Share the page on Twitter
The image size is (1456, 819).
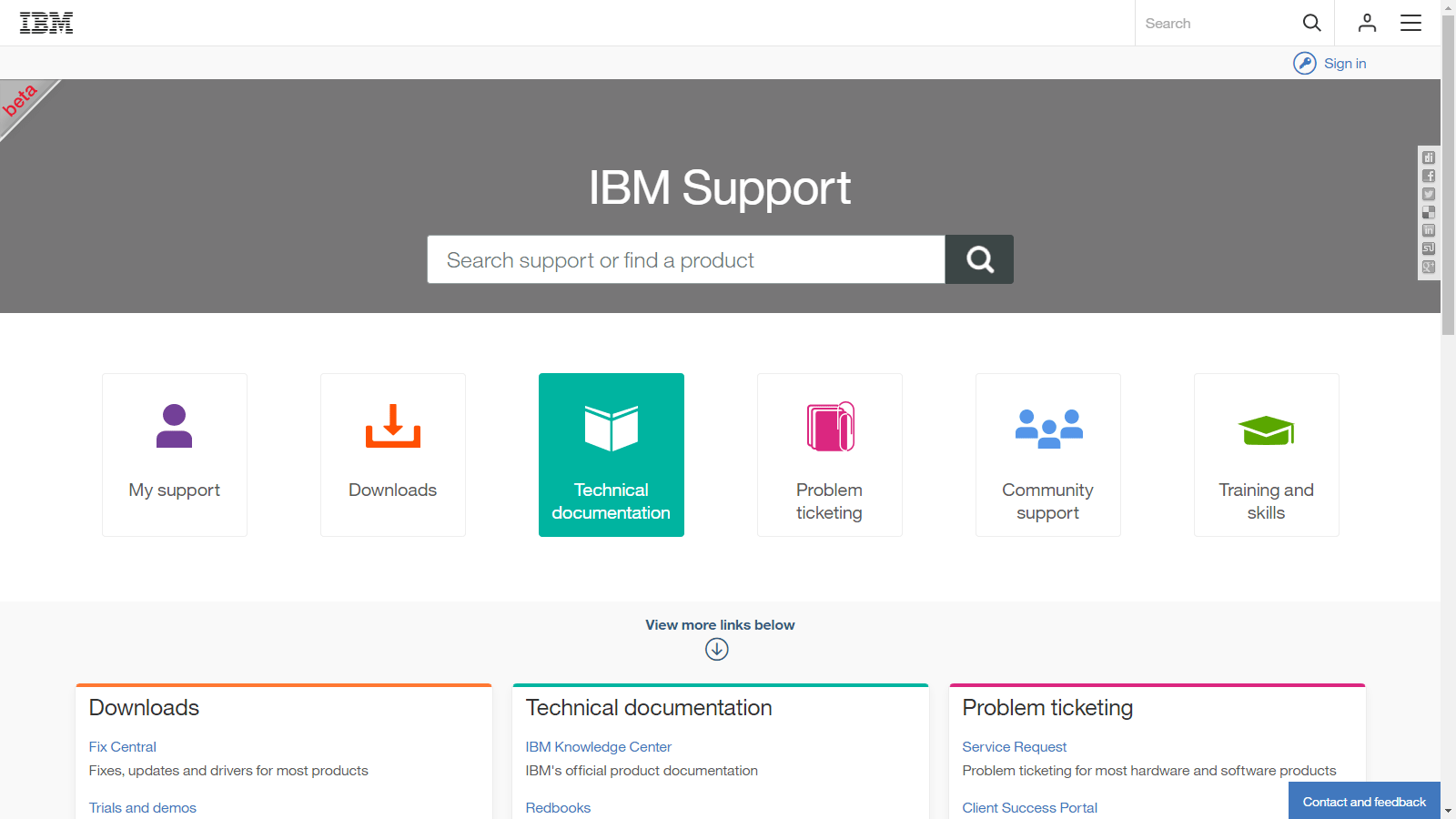(1429, 194)
